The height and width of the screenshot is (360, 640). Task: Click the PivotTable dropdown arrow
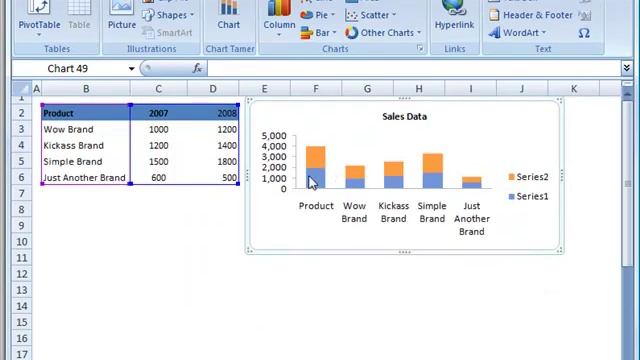coord(39,35)
